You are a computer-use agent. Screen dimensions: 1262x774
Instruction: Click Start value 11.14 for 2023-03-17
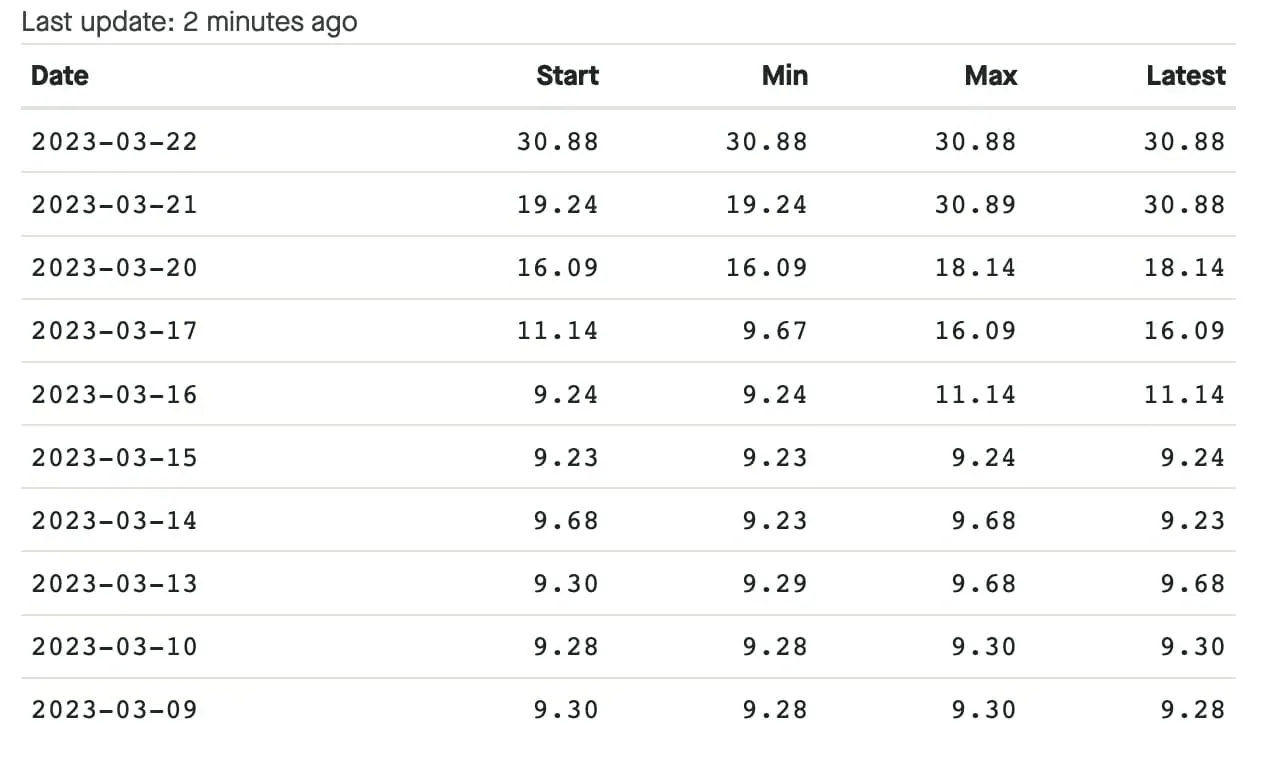[x=557, y=331]
